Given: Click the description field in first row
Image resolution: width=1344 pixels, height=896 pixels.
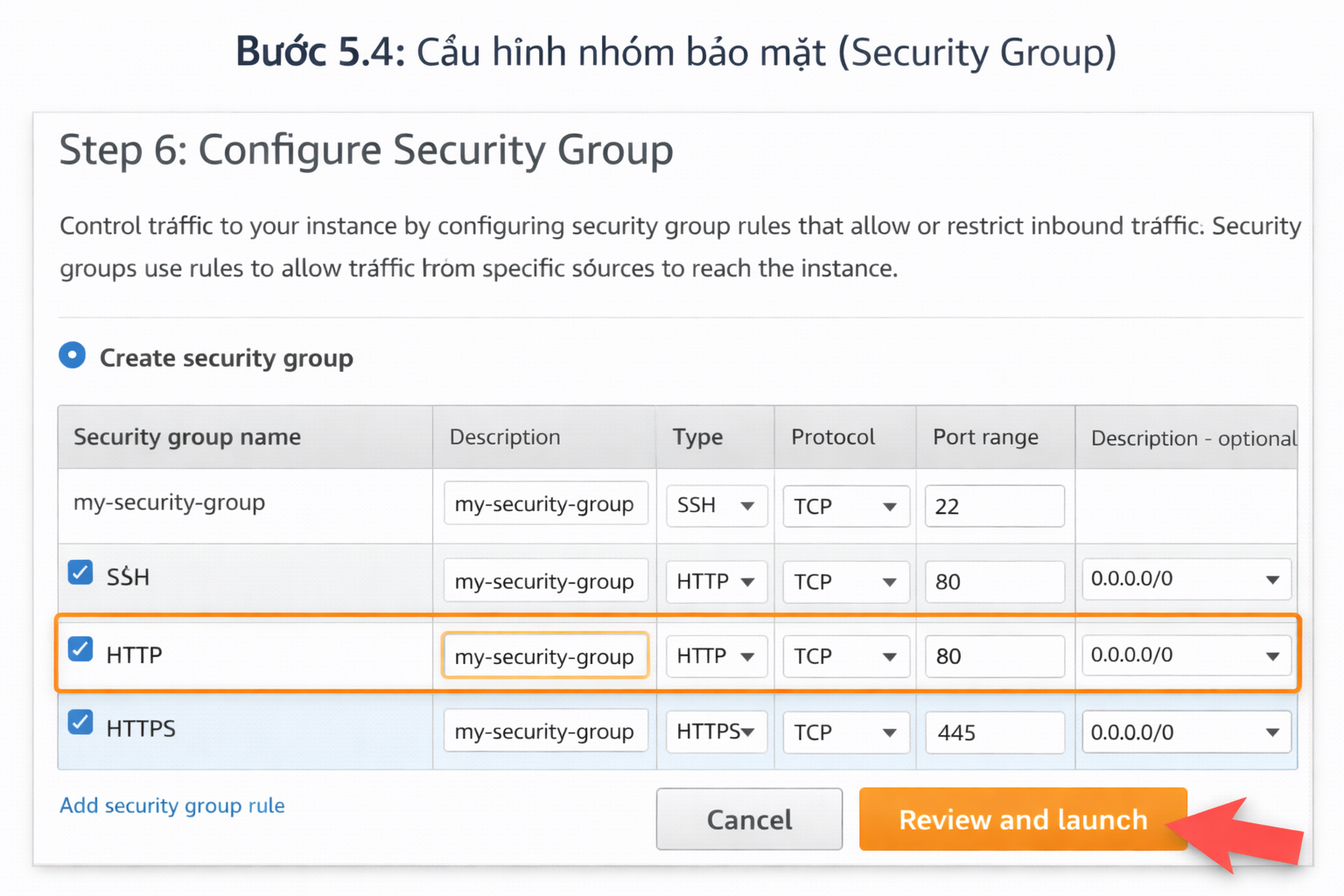Looking at the screenshot, I should click(544, 504).
